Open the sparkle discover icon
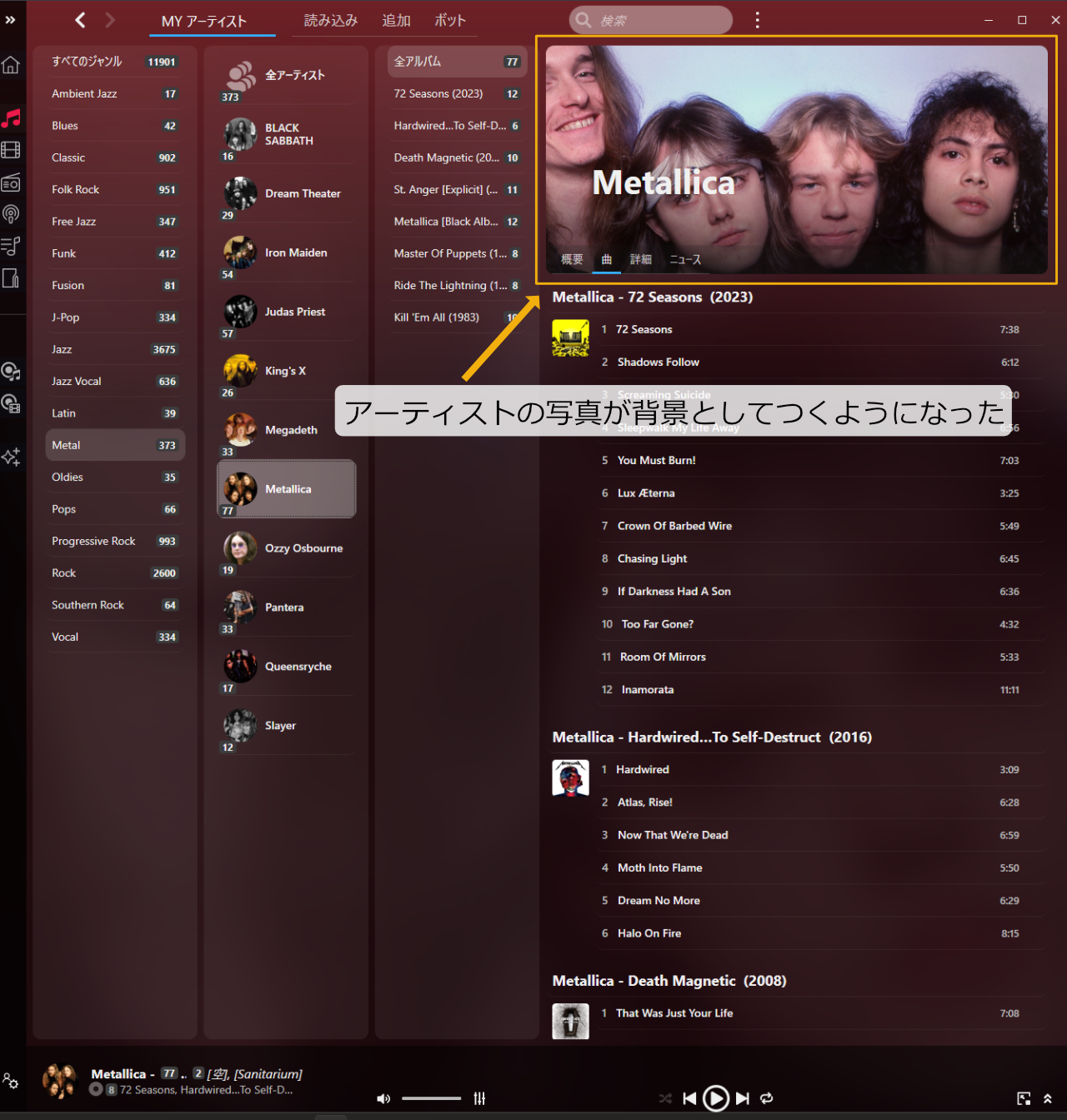Screen dimensions: 1067x1120 click(11, 456)
